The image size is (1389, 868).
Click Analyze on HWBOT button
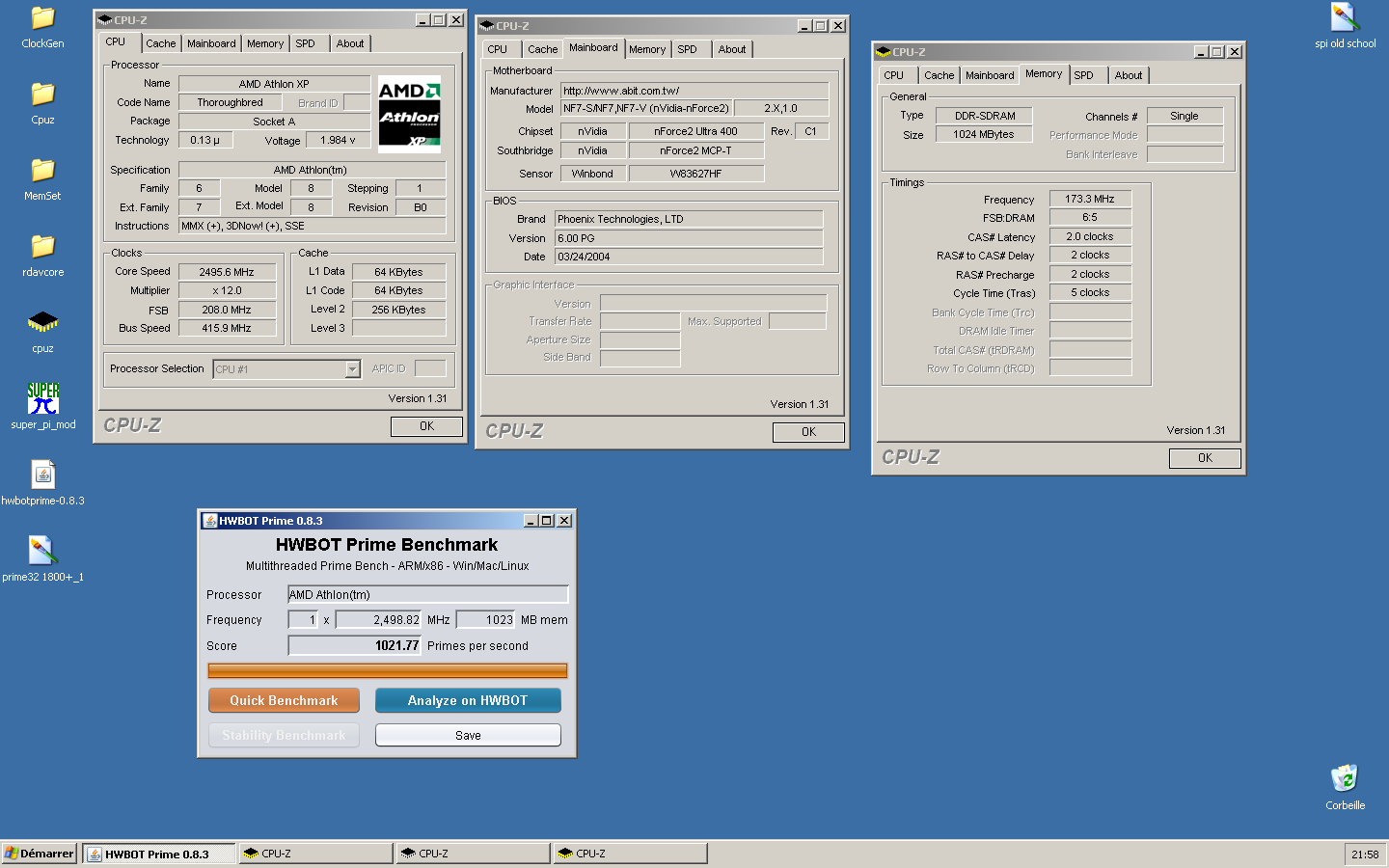point(468,700)
